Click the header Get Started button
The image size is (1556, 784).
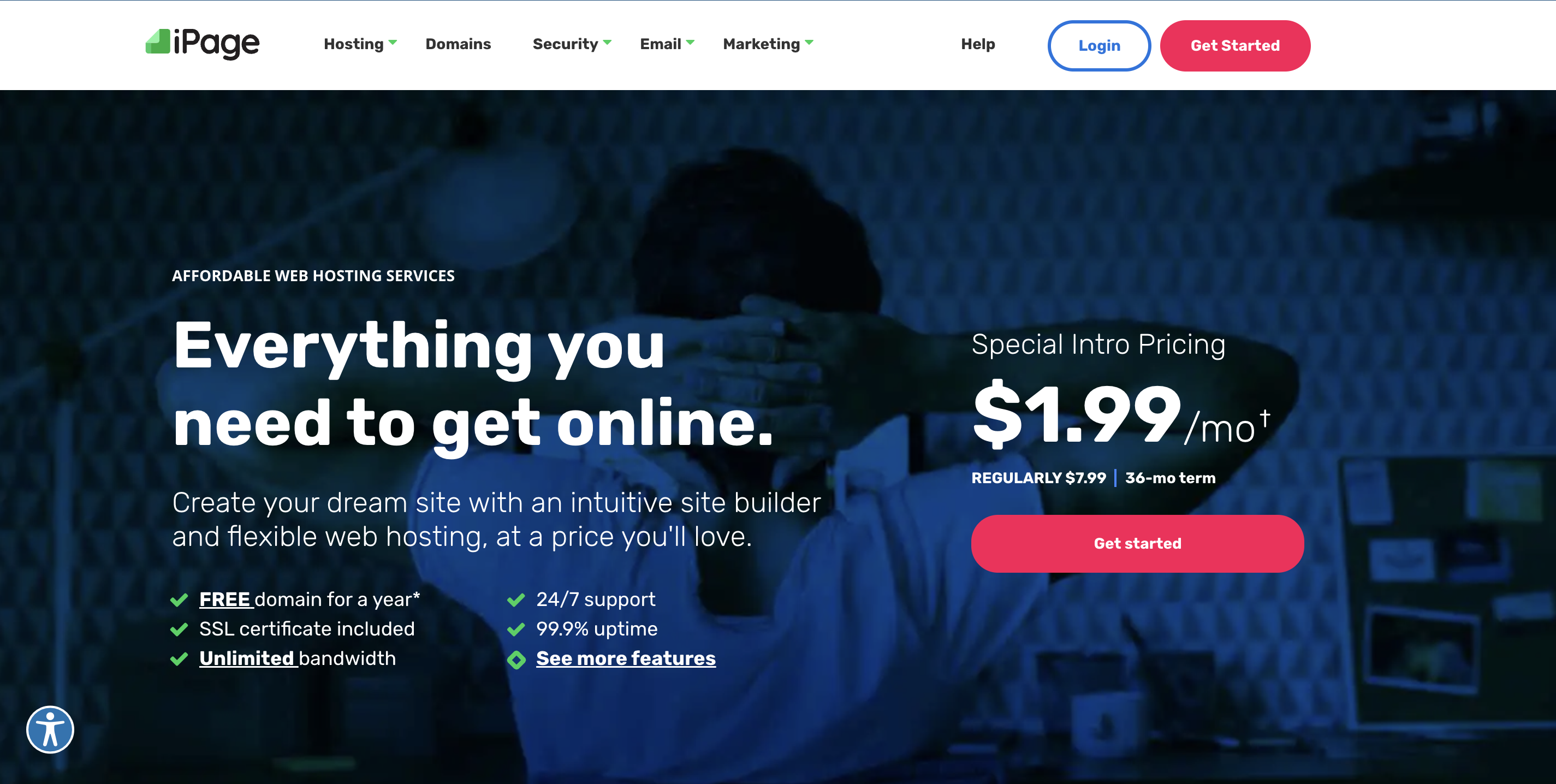[x=1236, y=46]
